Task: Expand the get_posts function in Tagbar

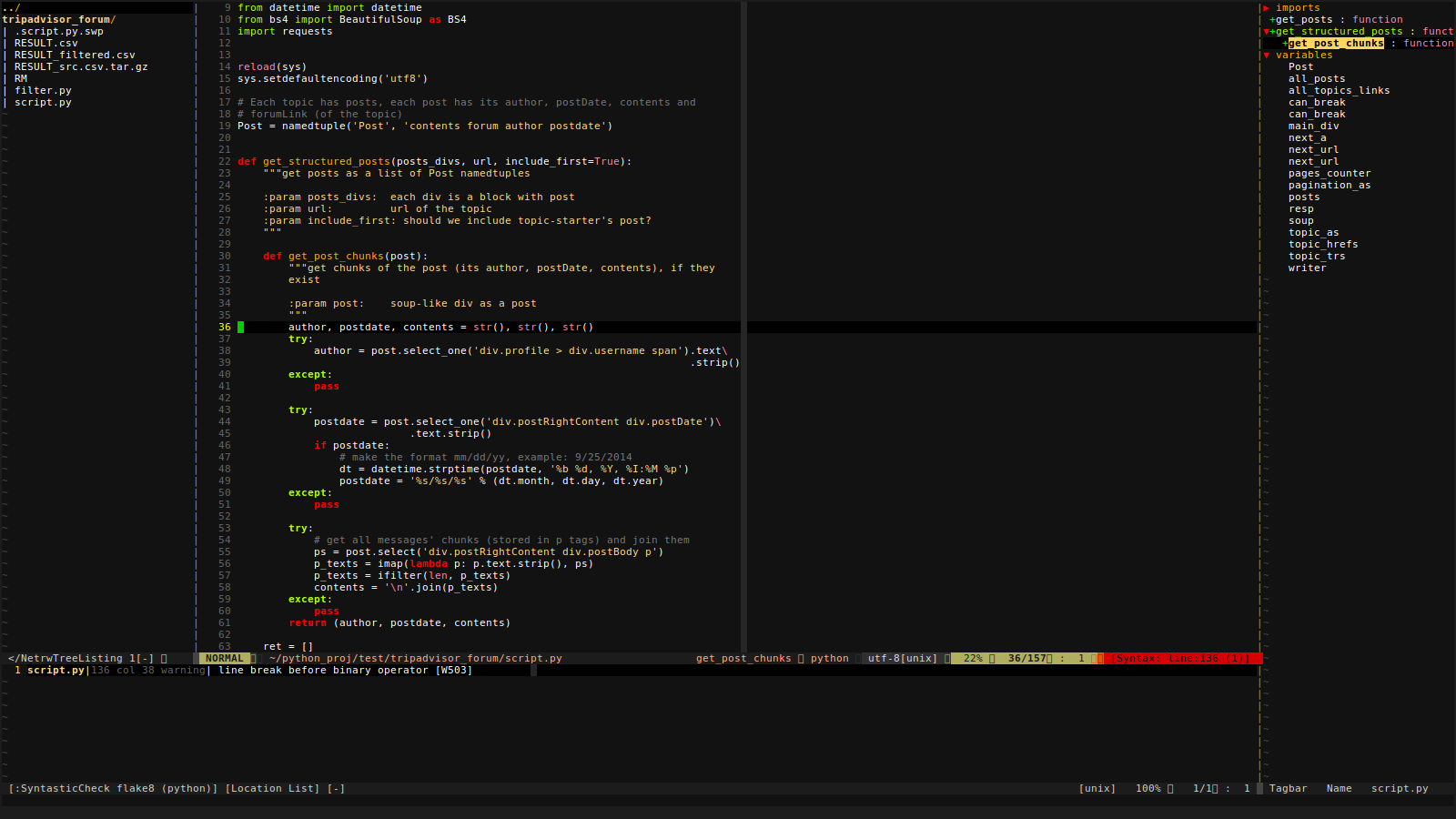Action: click(x=1272, y=19)
